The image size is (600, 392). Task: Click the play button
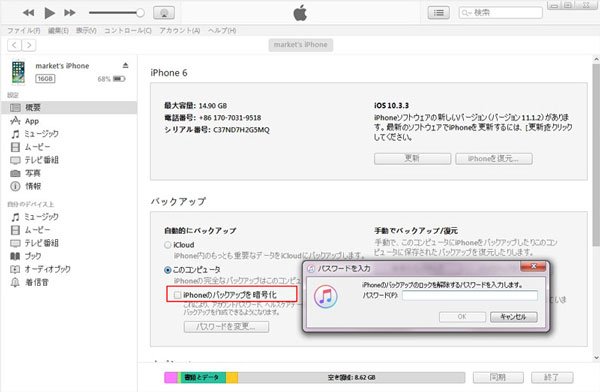[49, 13]
